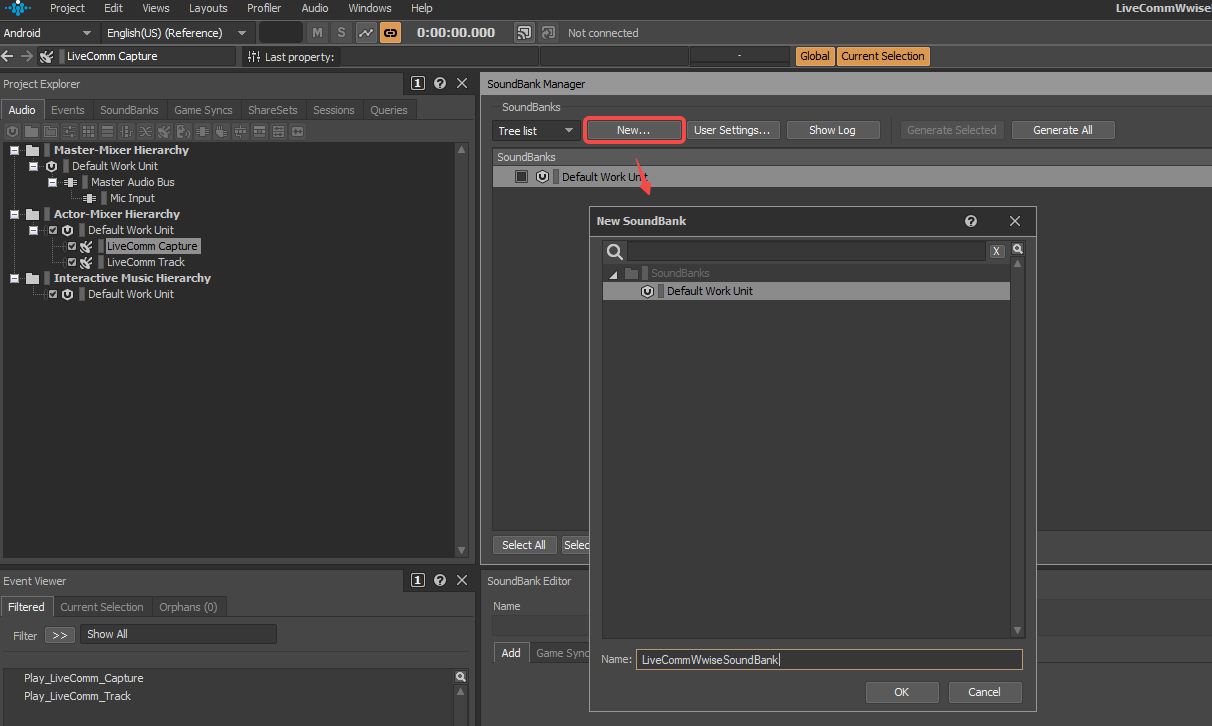Viewport: 1212px width, 726px height.
Task: Click the Last property mixer icon
Action: point(254,57)
